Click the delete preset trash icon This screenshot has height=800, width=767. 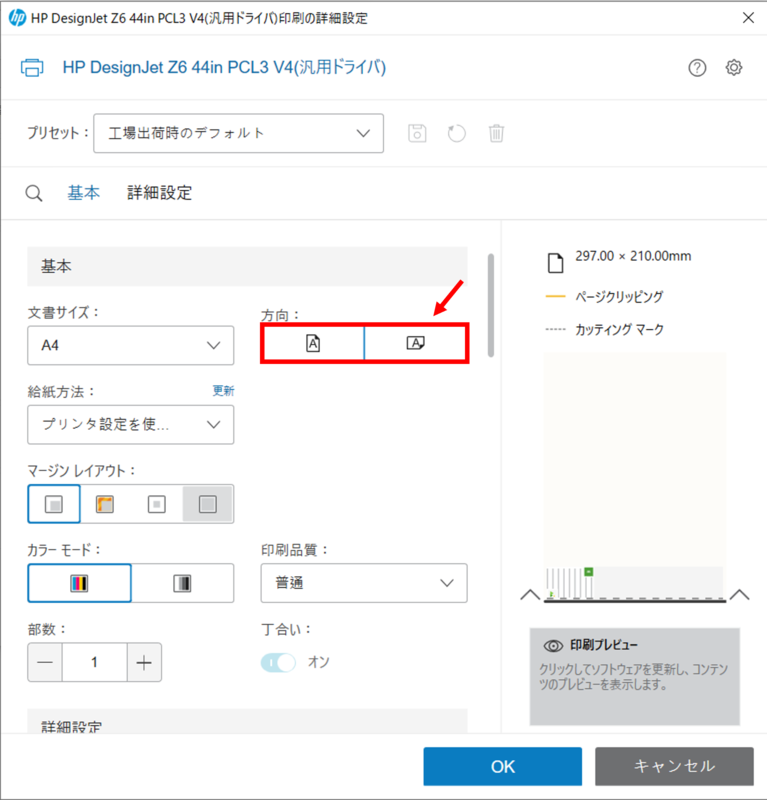pyautogui.click(x=496, y=134)
